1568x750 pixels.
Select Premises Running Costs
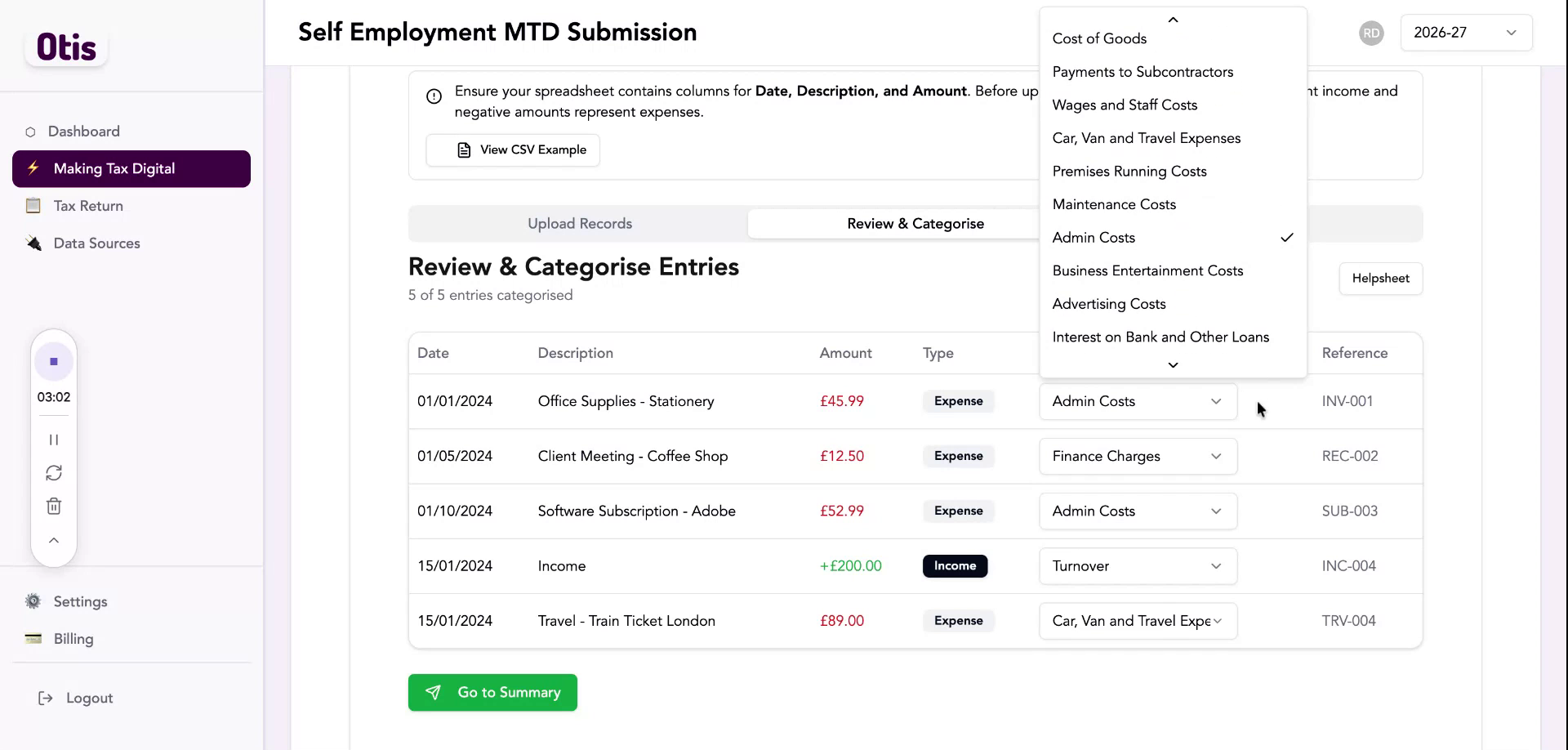click(1173, 171)
